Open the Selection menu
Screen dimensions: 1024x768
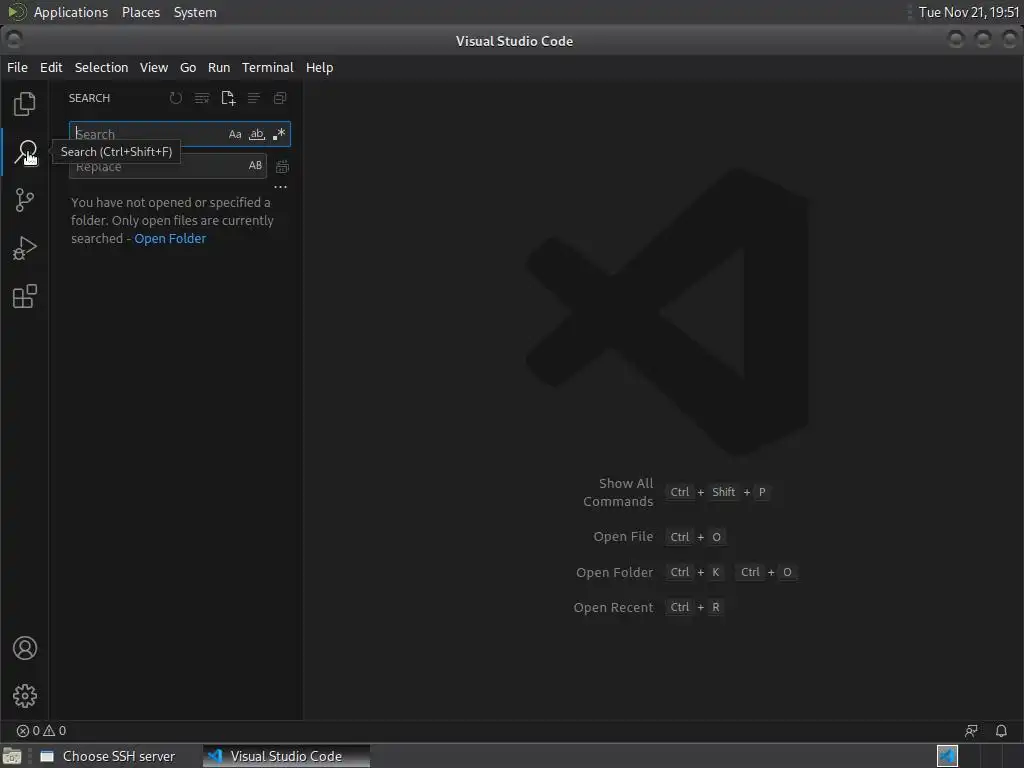pyautogui.click(x=101, y=67)
